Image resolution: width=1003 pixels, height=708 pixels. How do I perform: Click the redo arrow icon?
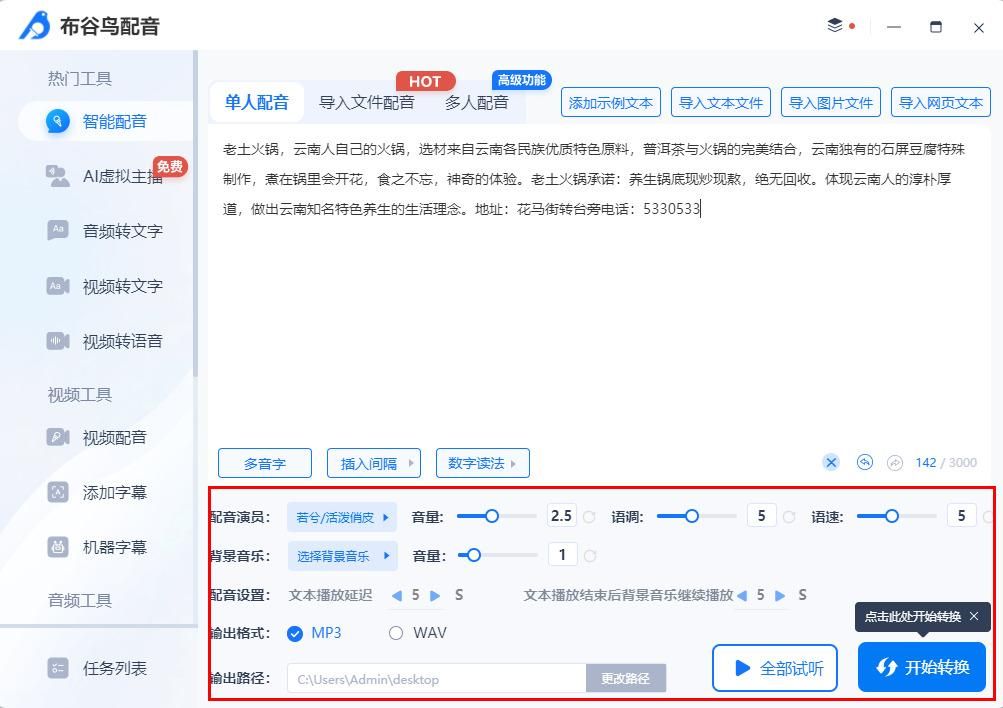click(x=895, y=462)
